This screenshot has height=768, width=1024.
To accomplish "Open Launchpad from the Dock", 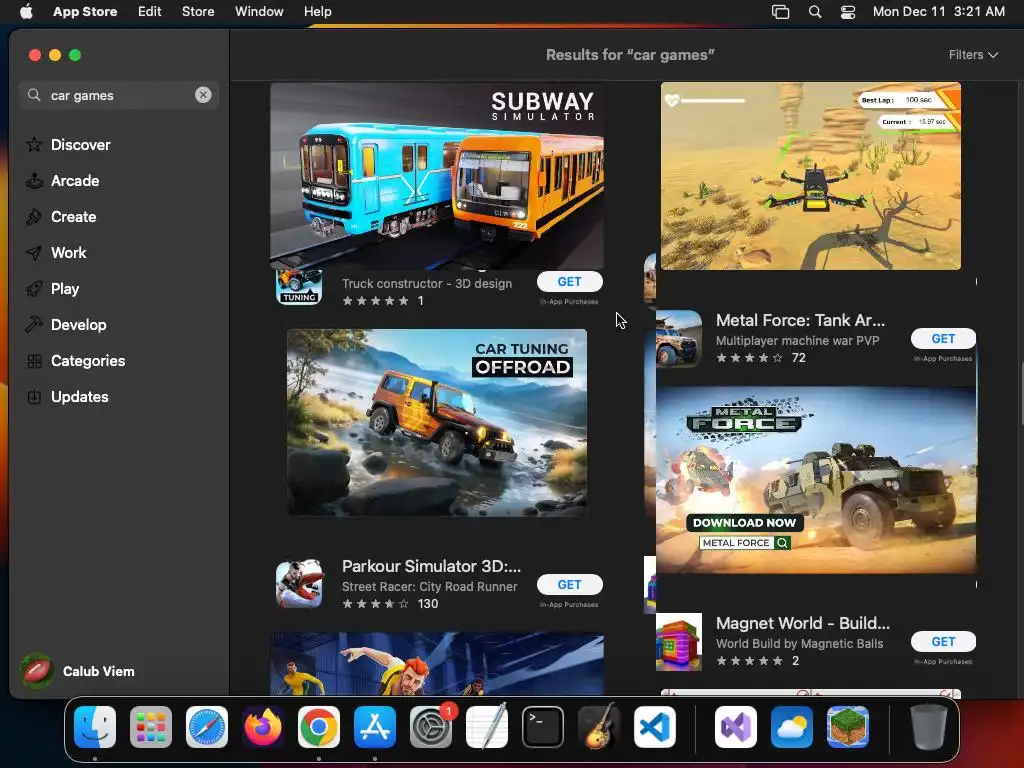I will 151,727.
